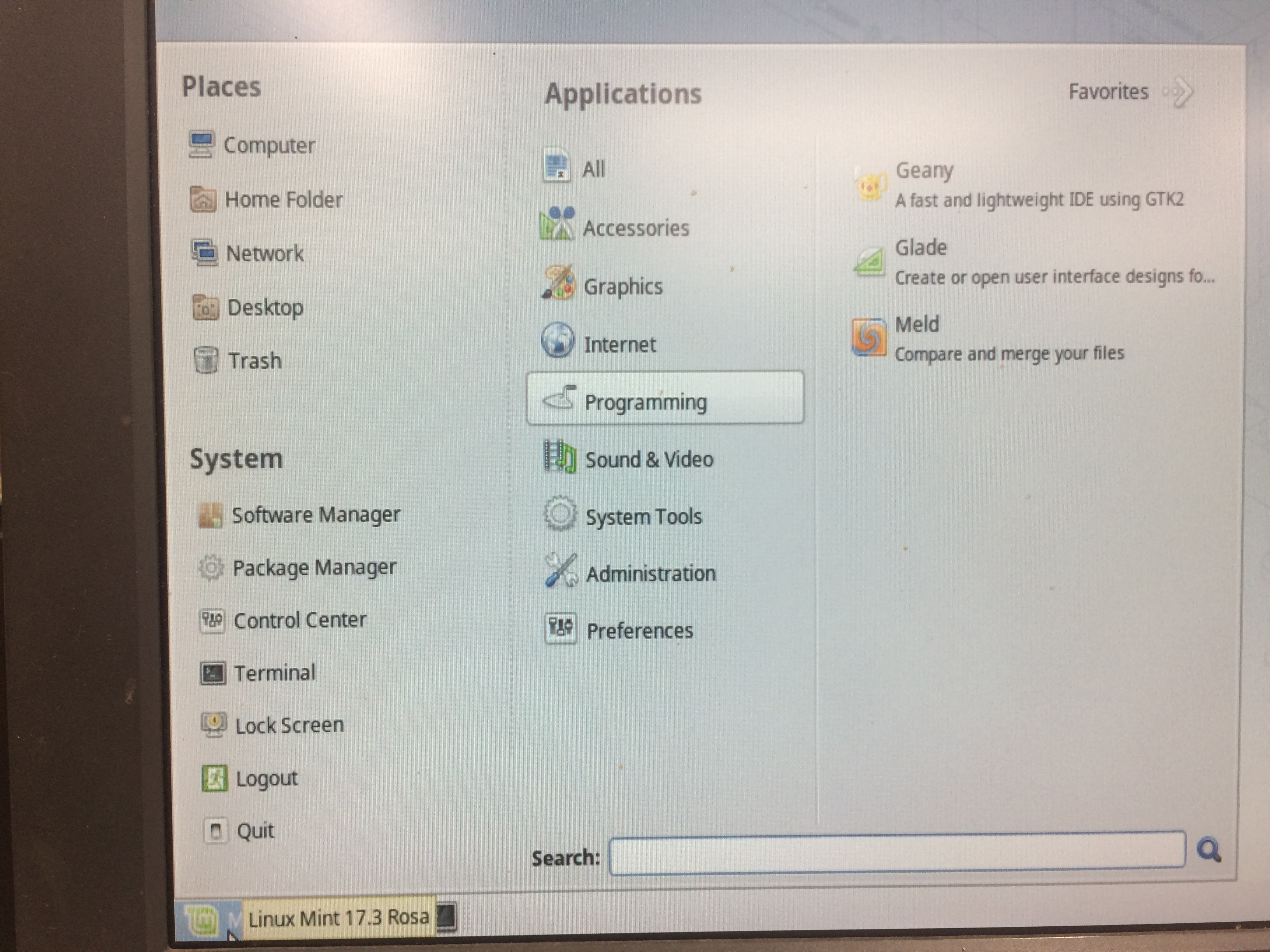Screen dimensions: 1270x952
Task: Click Software Manager text entry
Action: (316, 515)
